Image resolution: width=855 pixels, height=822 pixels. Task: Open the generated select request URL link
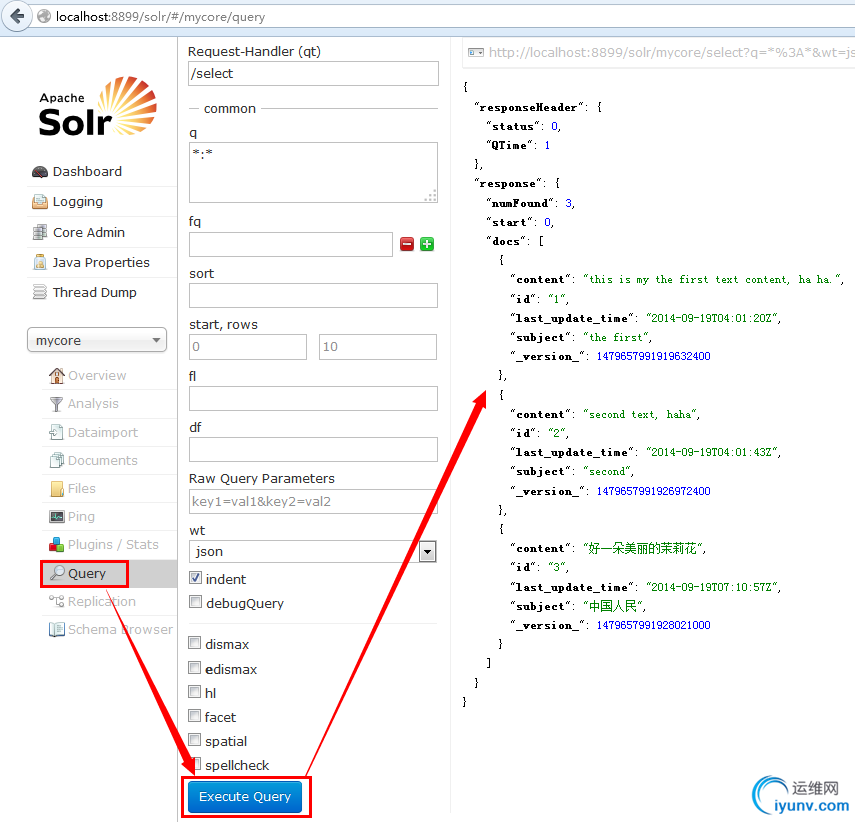pos(671,53)
